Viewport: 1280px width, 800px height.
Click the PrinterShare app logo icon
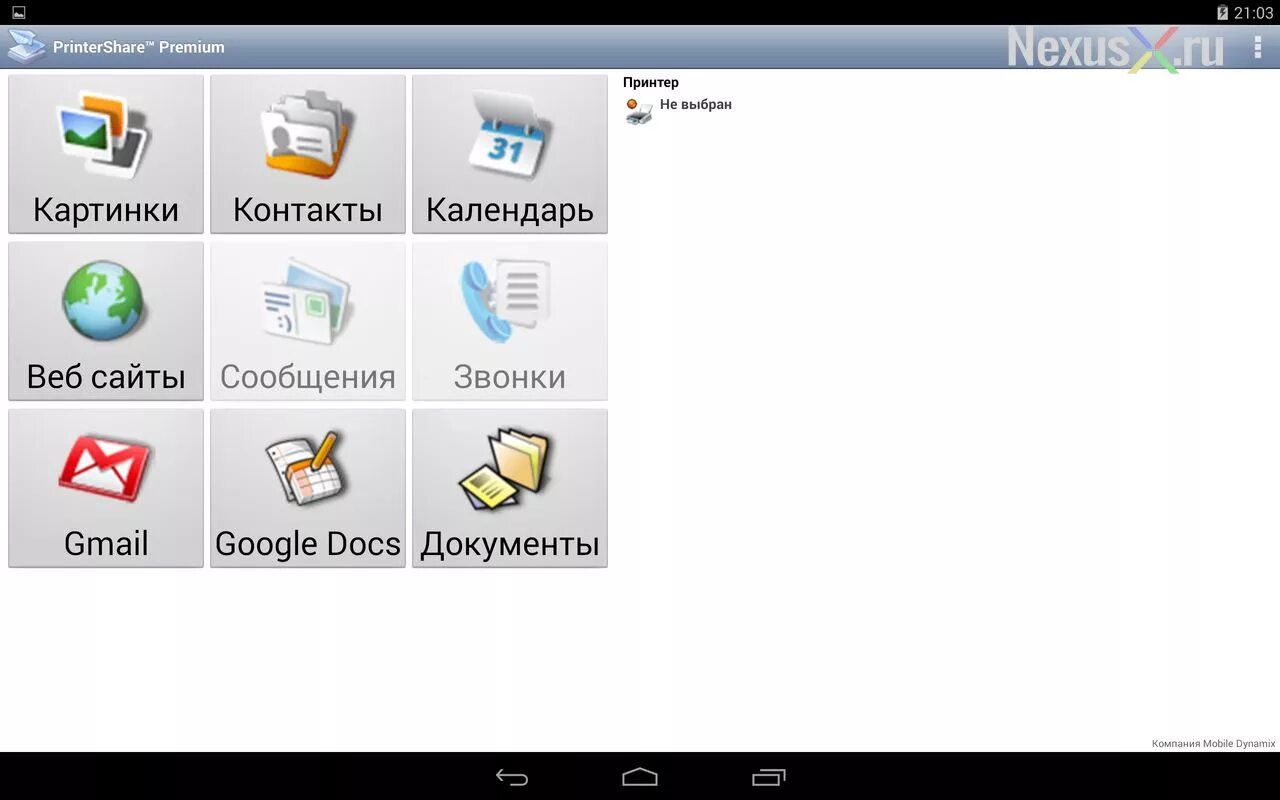coord(27,47)
